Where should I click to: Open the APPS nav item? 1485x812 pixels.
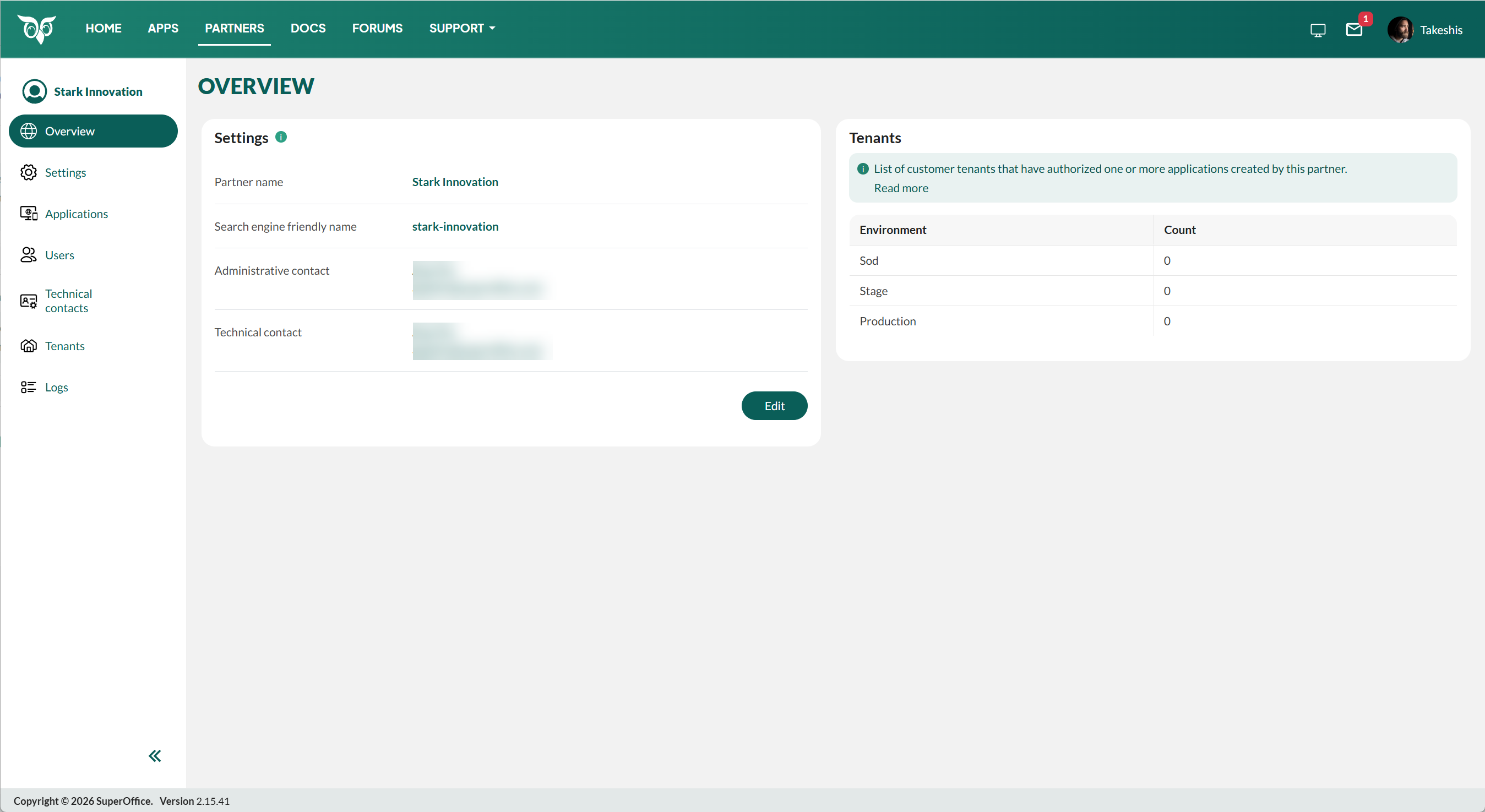click(163, 28)
